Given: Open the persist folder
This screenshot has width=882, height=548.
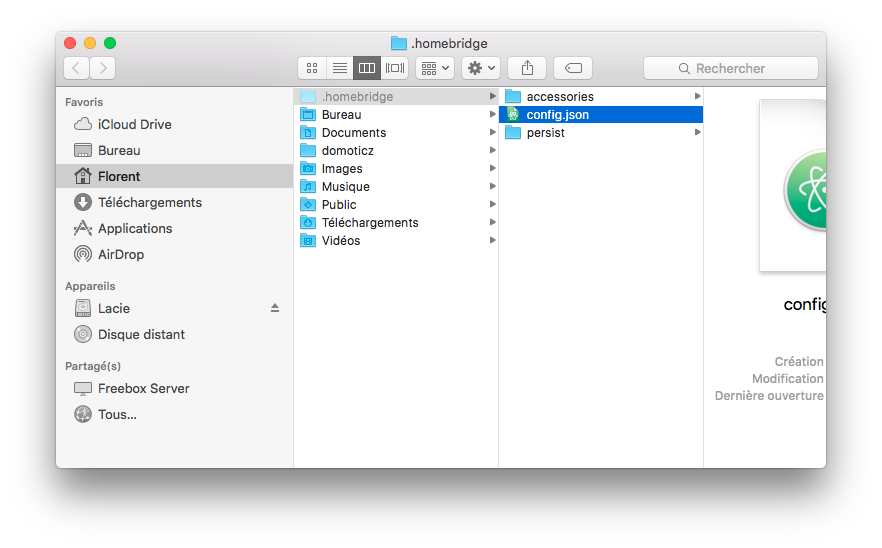Looking at the screenshot, I should pyautogui.click(x=545, y=132).
